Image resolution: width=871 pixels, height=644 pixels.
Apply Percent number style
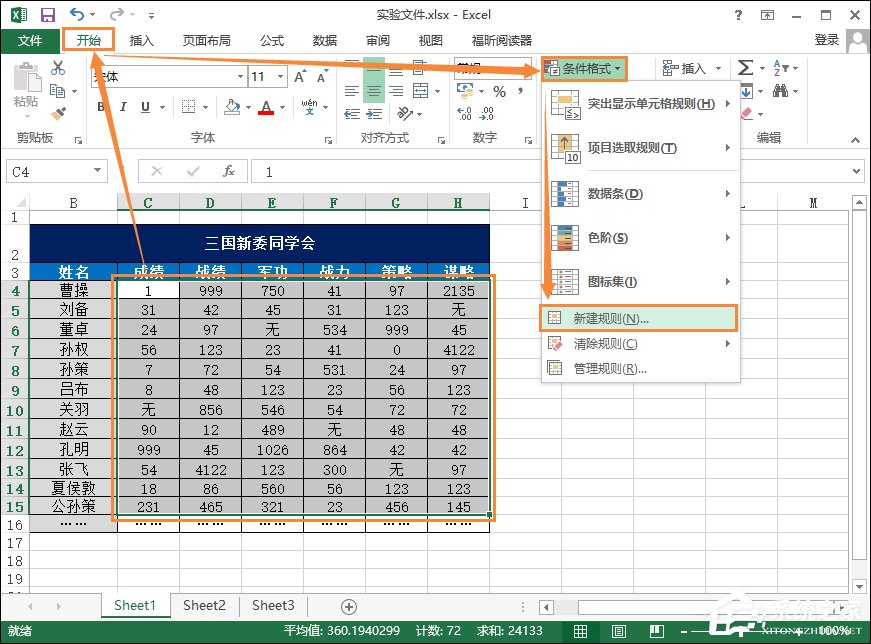tap(498, 92)
